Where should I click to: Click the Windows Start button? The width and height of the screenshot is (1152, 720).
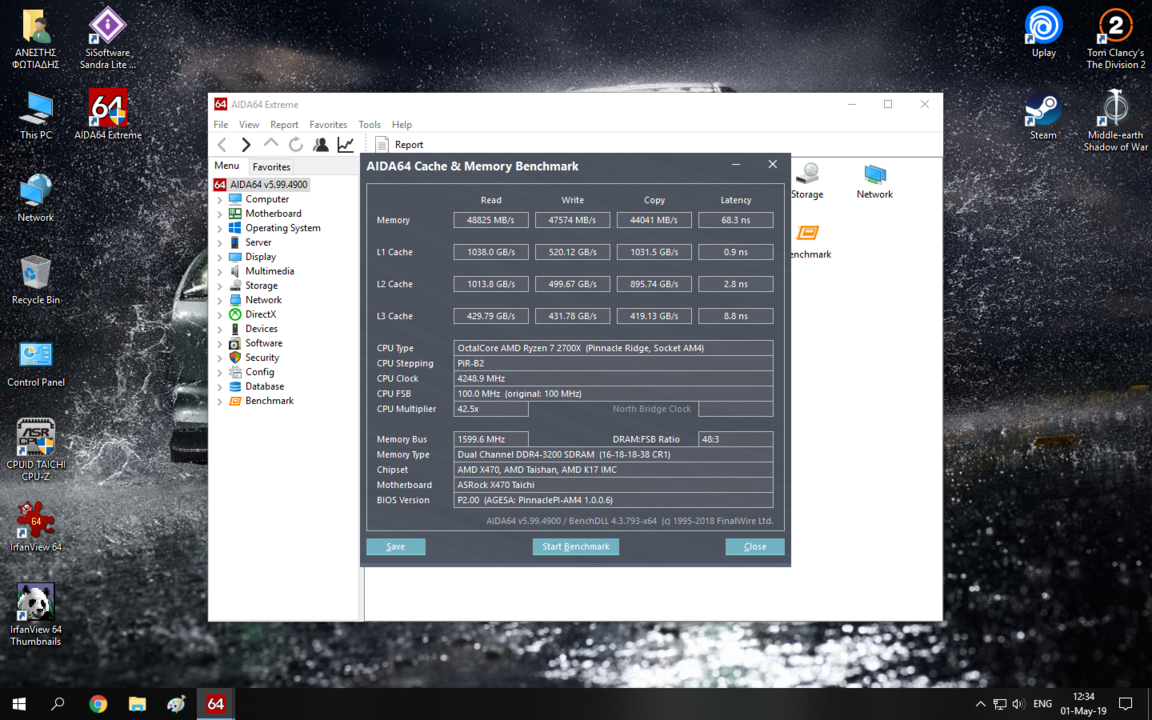pyautogui.click(x=19, y=704)
